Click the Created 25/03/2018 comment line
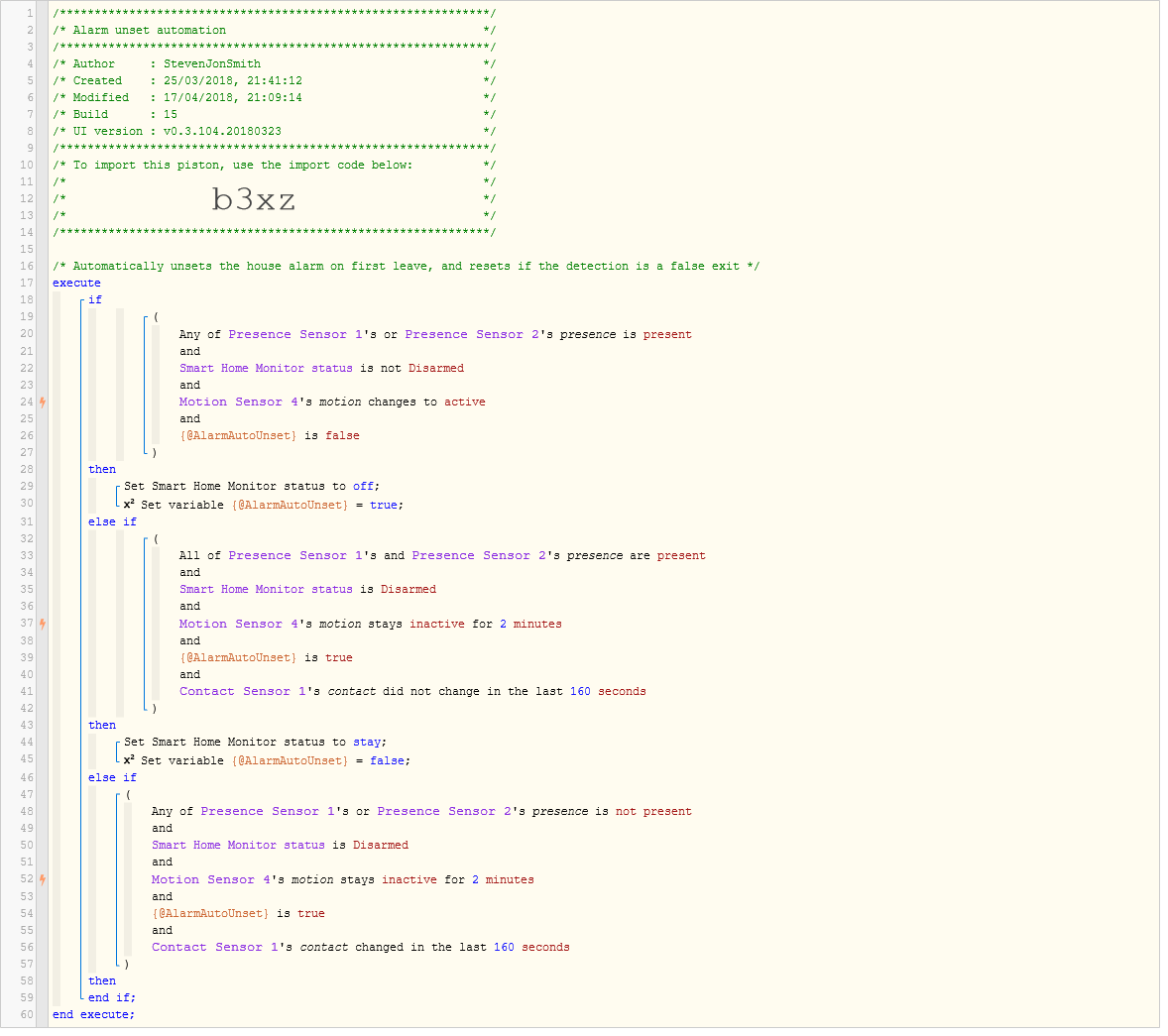The image size is (1168, 1036). tap(274, 81)
